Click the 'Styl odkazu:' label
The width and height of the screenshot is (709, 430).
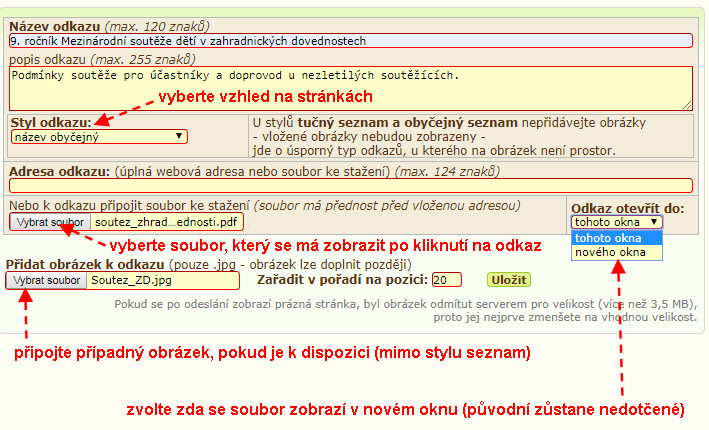tap(50, 121)
